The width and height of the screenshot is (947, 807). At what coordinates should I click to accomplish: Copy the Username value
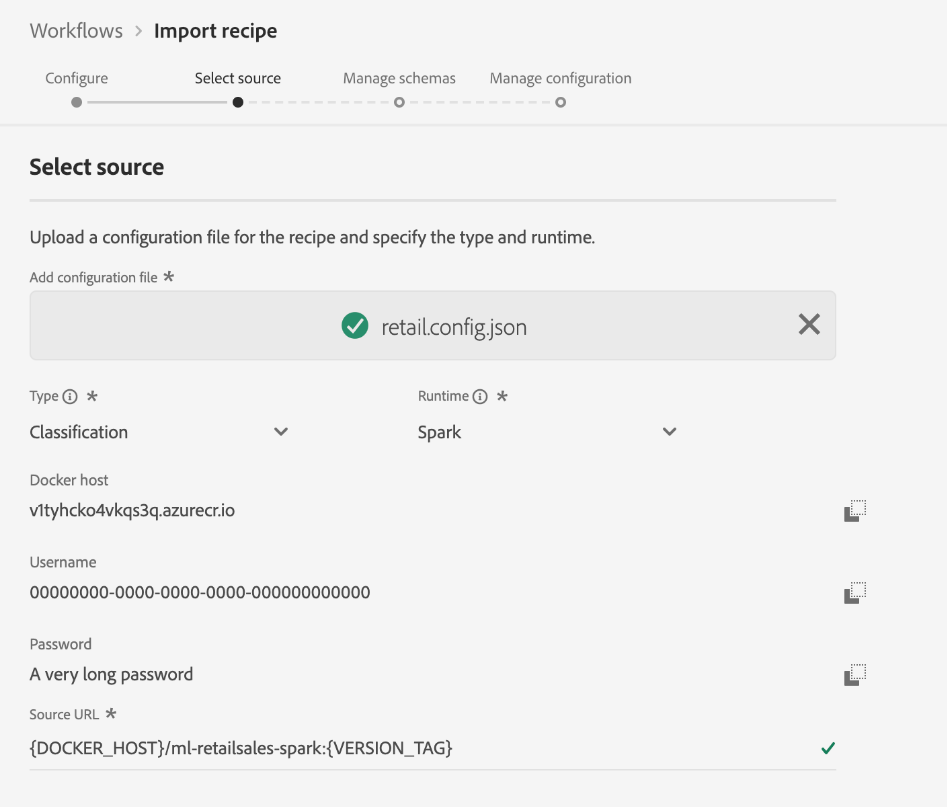(853, 593)
